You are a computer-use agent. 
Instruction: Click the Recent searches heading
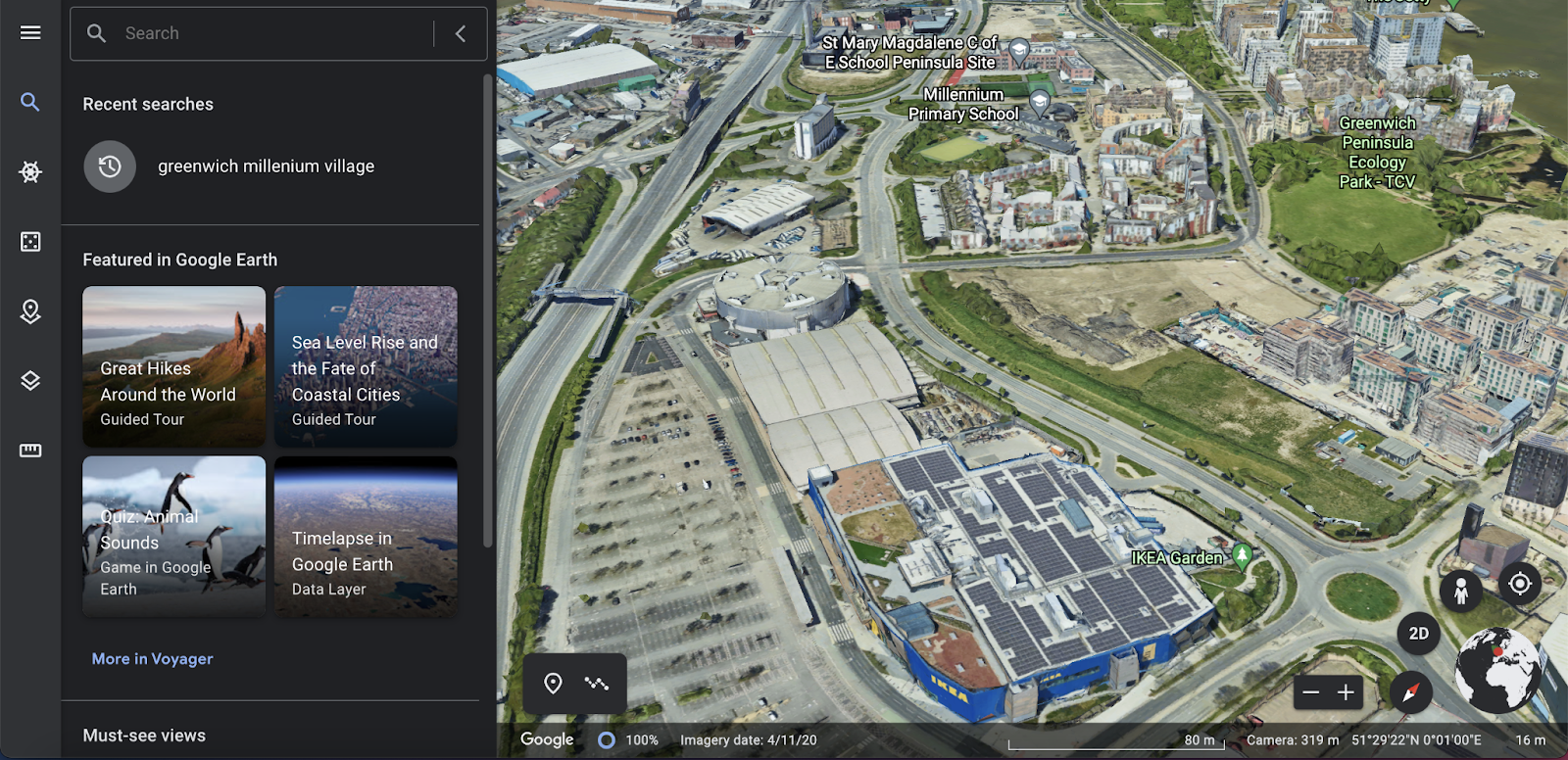148,104
